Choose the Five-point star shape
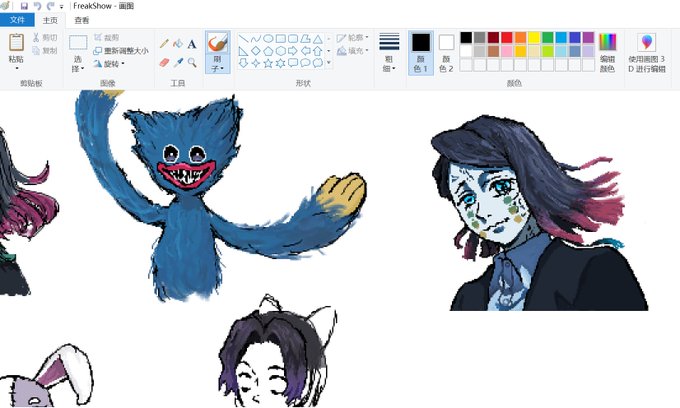This screenshot has width=680, height=408. [268, 63]
